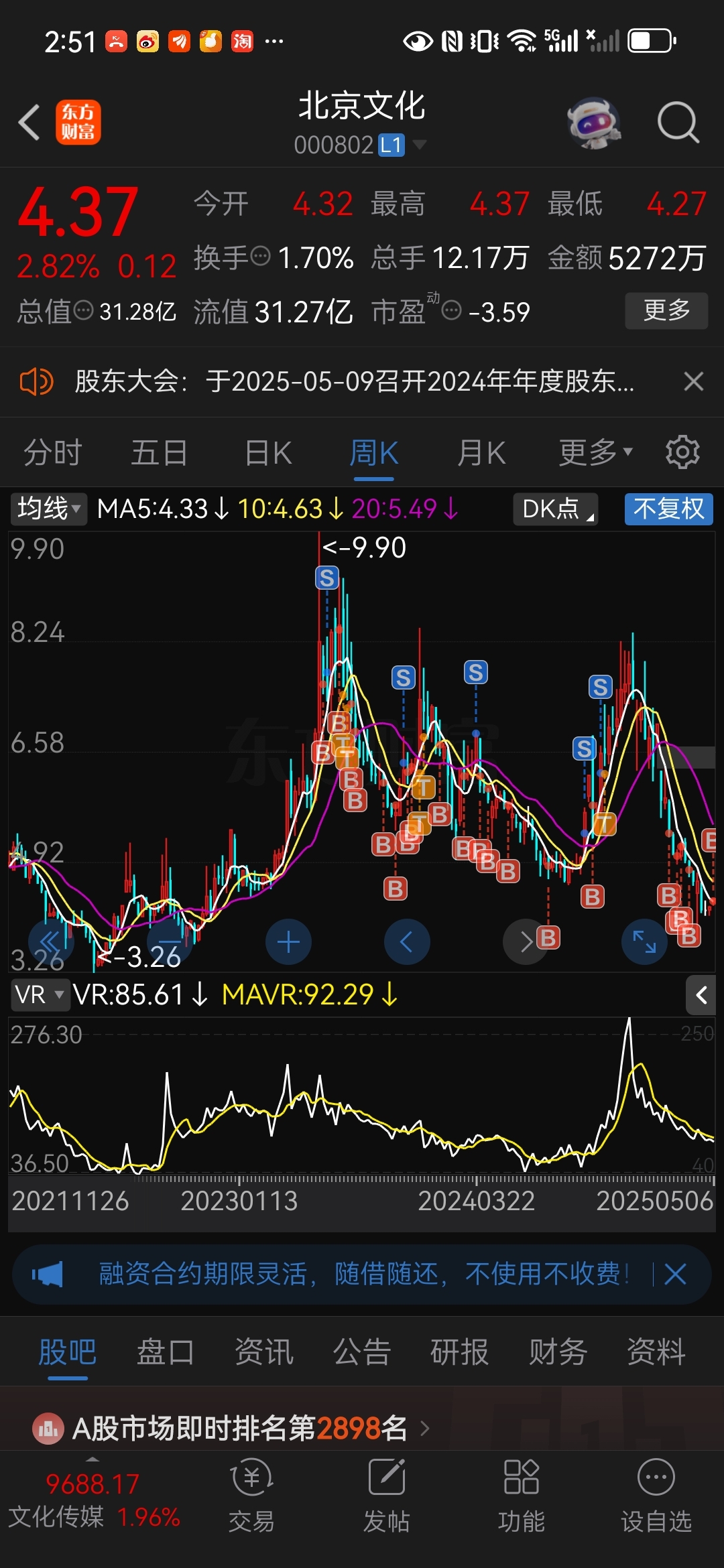Switch to 月K chart tab
Screen dimensions: 724x1568
click(481, 453)
